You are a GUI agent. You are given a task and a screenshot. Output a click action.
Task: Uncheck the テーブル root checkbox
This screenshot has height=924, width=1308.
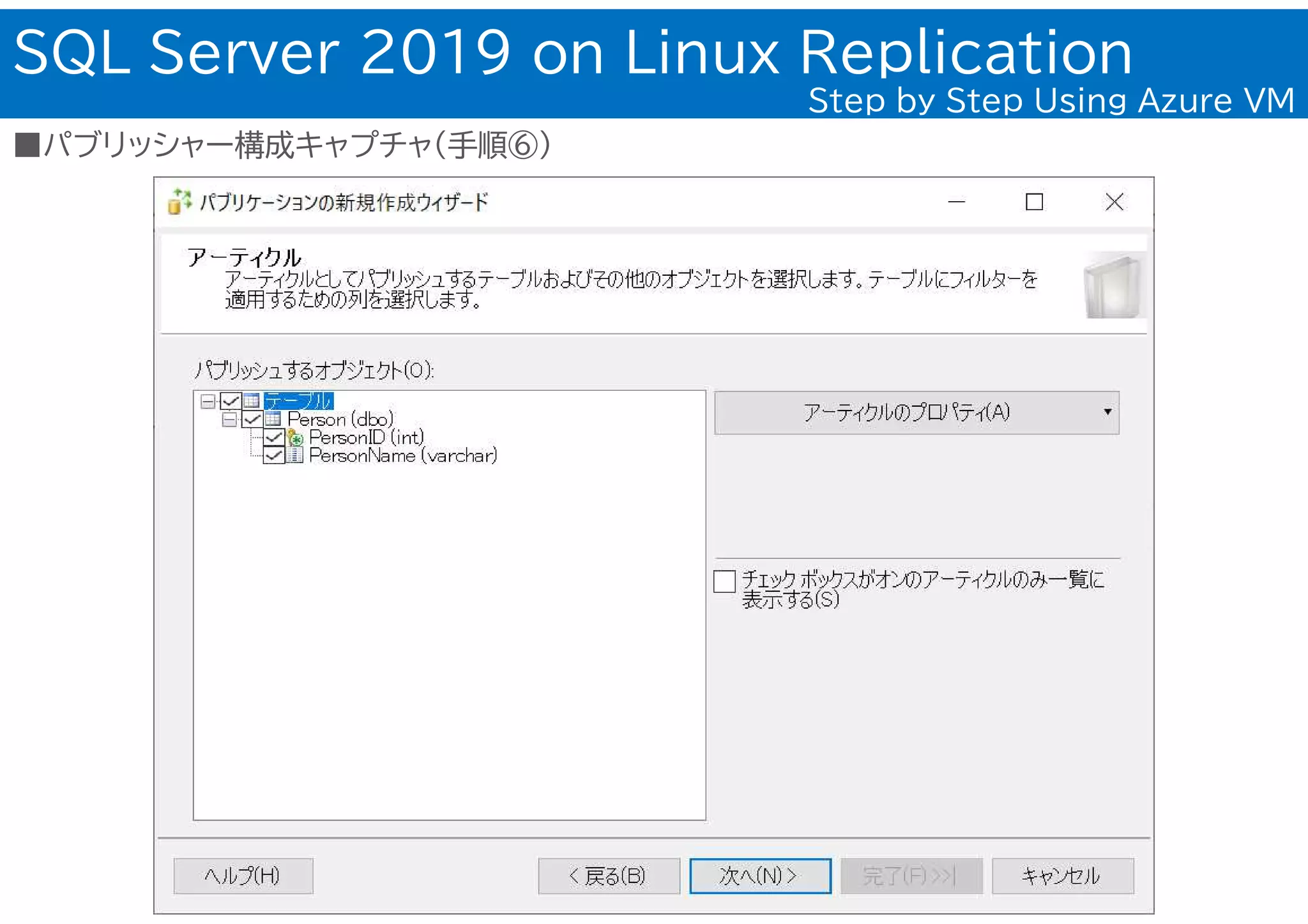tap(231, 401)
